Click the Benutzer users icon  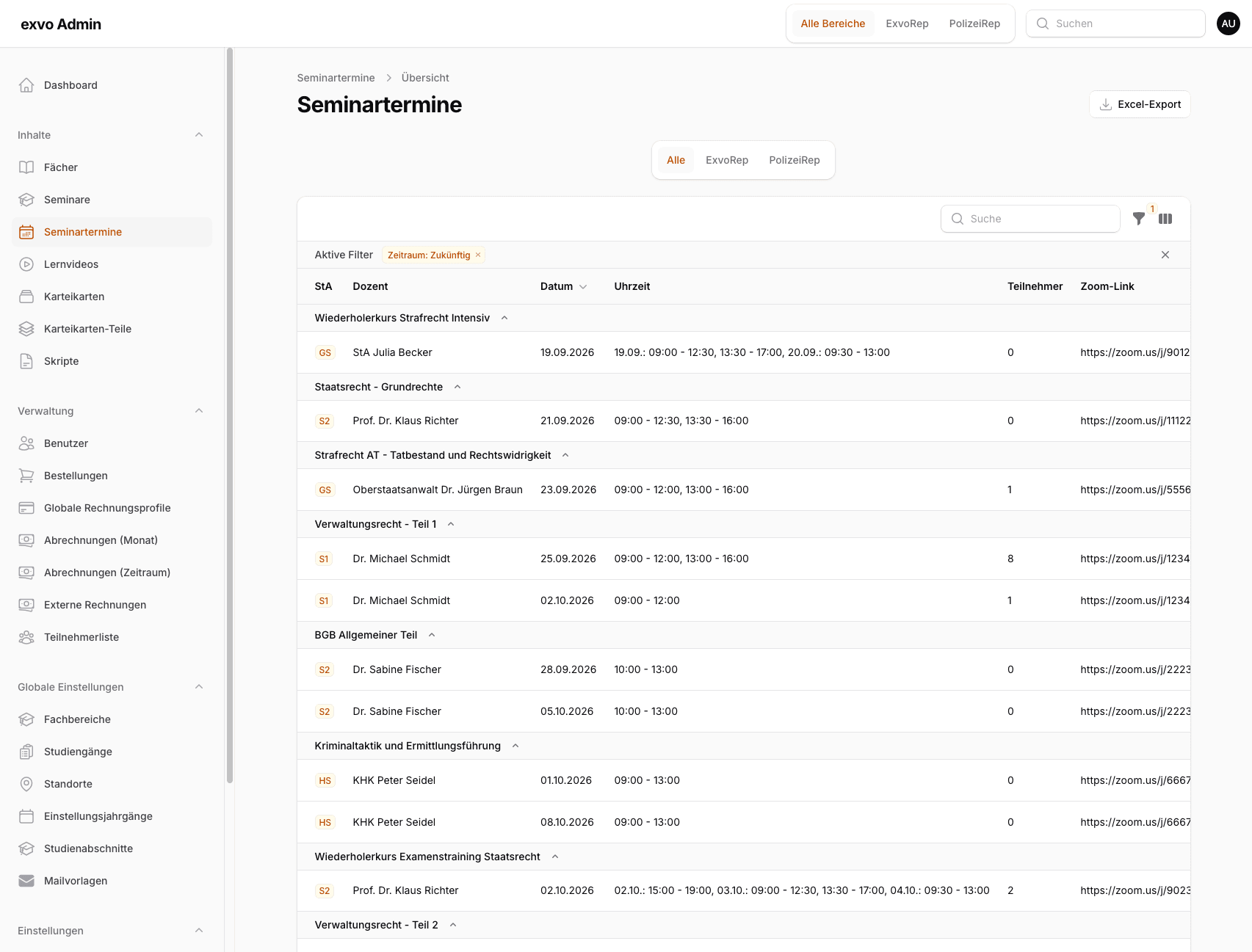[x=26, y=443]
